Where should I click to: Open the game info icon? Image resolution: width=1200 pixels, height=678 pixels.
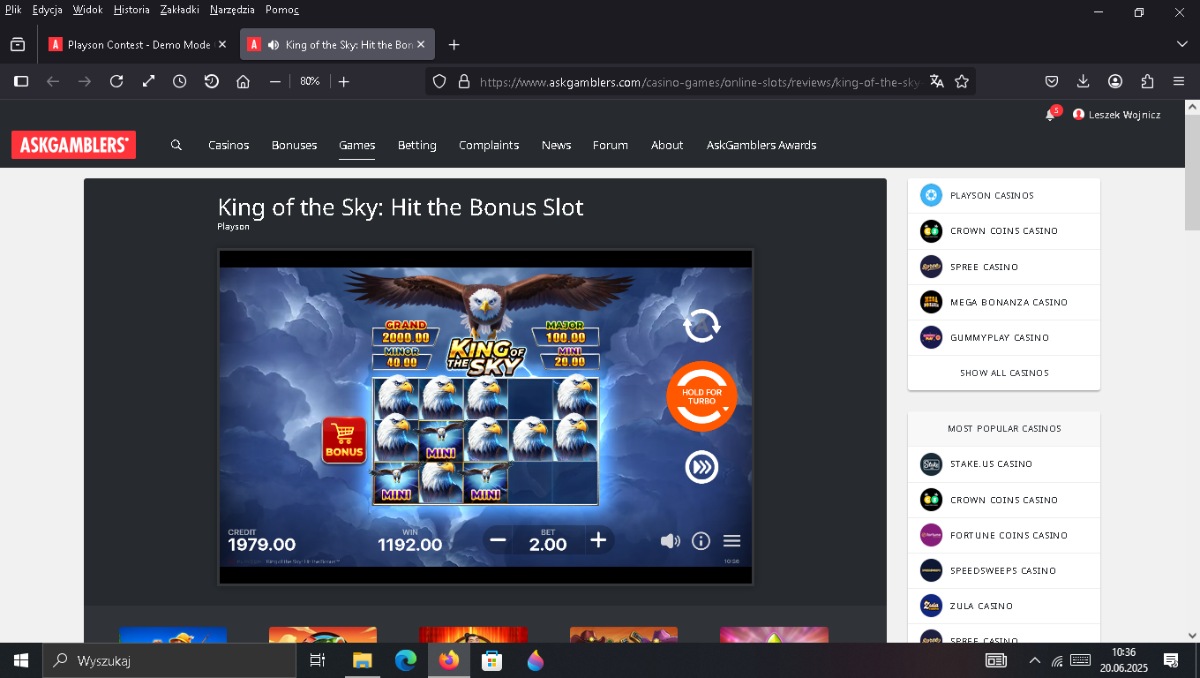click(x=701, y=541)
